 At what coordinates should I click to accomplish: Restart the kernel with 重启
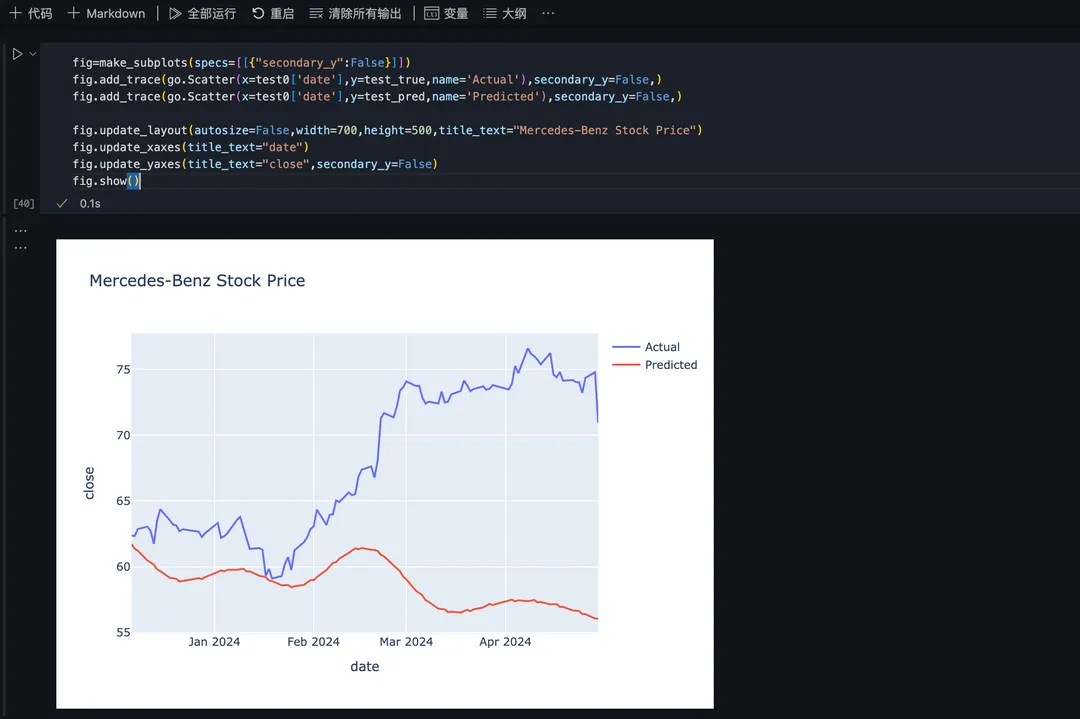[273, 13]
